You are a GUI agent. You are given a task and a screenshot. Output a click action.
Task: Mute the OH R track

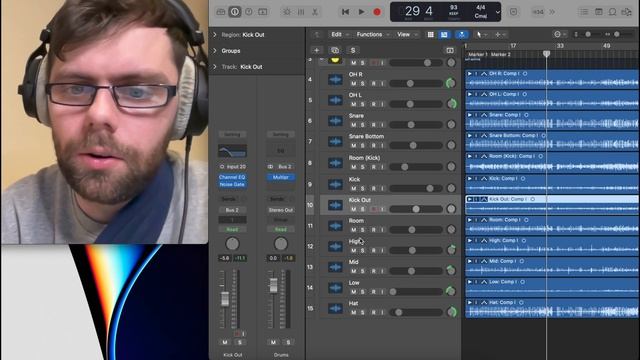click(x=353, y=83)
